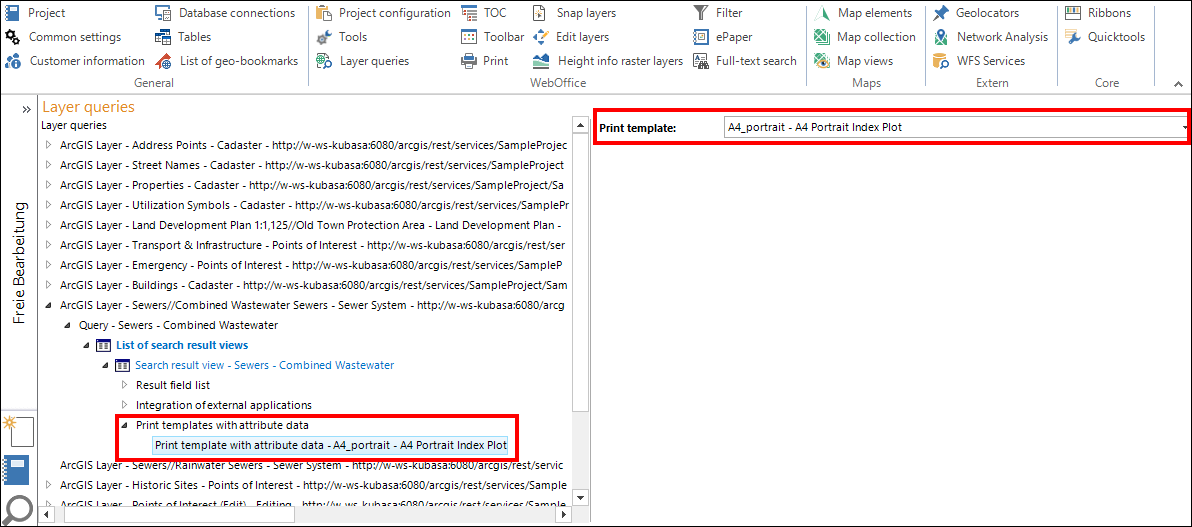Open the Tools ribbon icon
Screen dimensions: 1192x527
(324, 37)
